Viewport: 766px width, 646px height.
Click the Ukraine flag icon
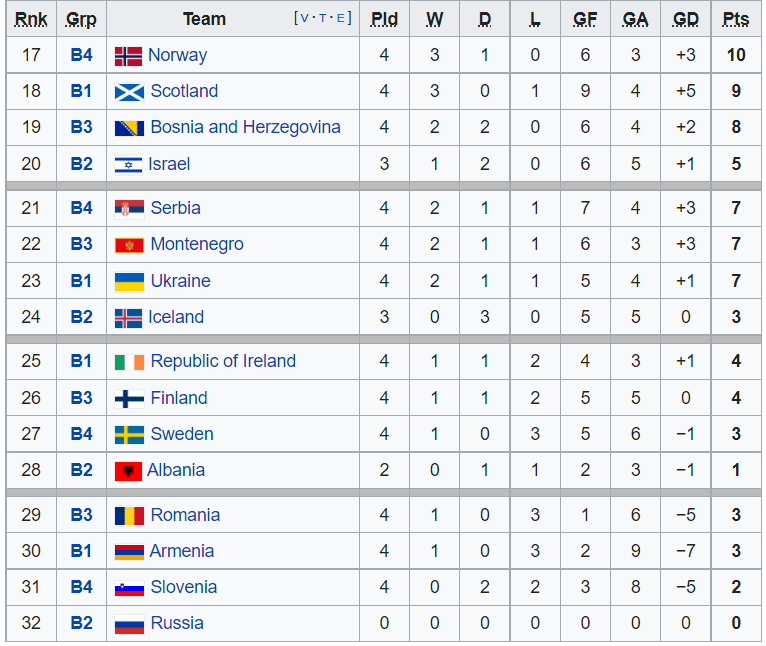(129, 282)
